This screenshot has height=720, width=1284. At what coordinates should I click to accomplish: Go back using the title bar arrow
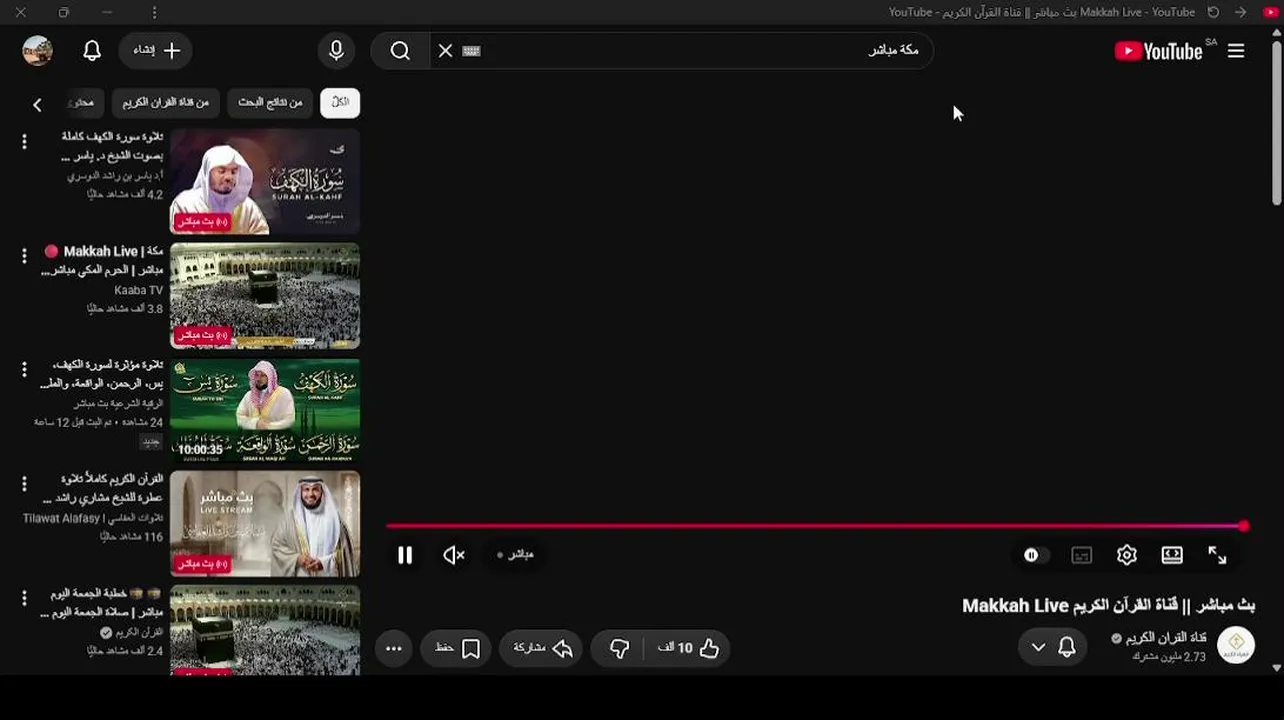point(1240,12)
